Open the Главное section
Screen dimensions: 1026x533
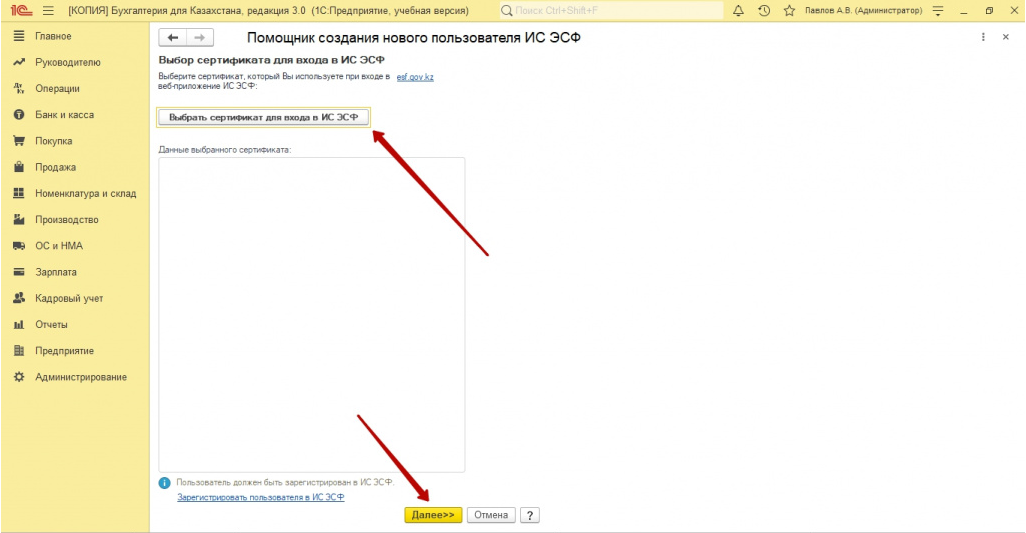point(53,36)
